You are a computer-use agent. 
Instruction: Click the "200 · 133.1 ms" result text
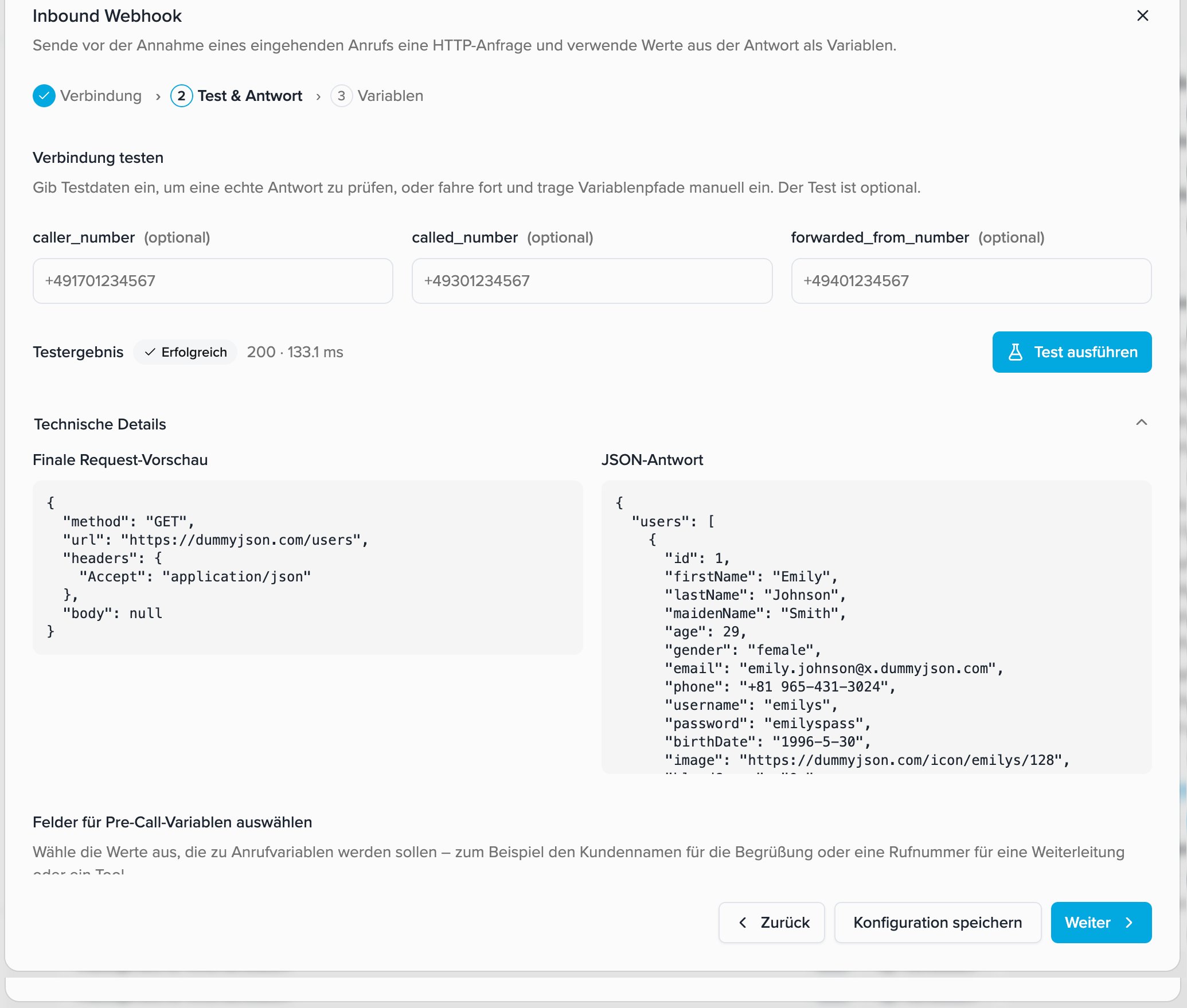295,352
